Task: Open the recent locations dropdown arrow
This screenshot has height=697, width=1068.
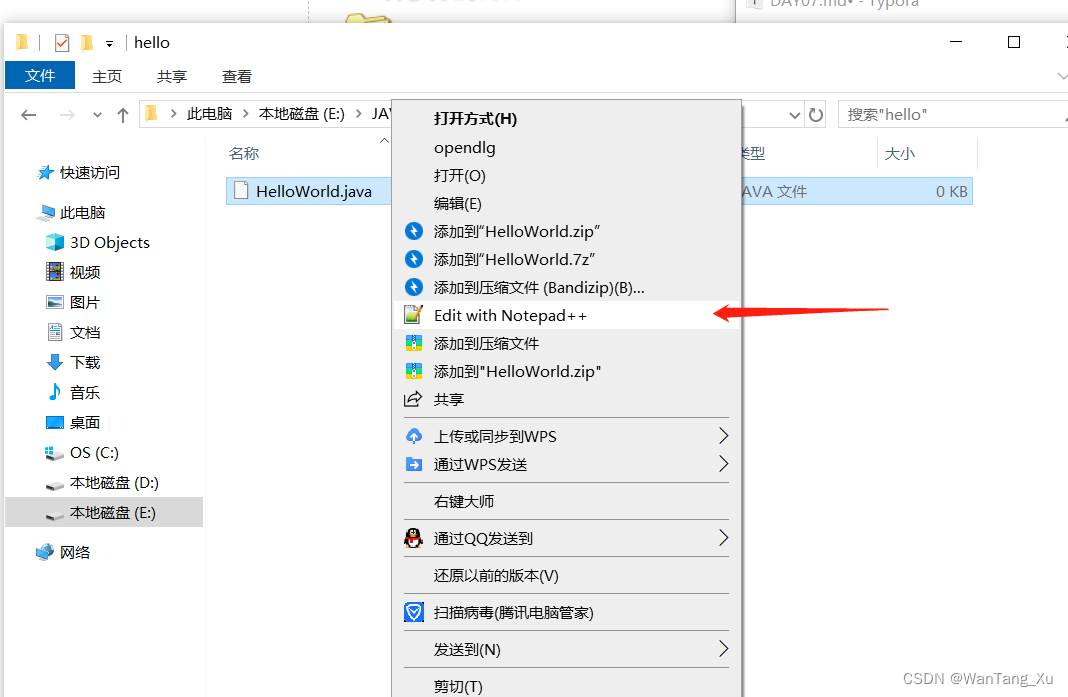Action: (97, 115)
